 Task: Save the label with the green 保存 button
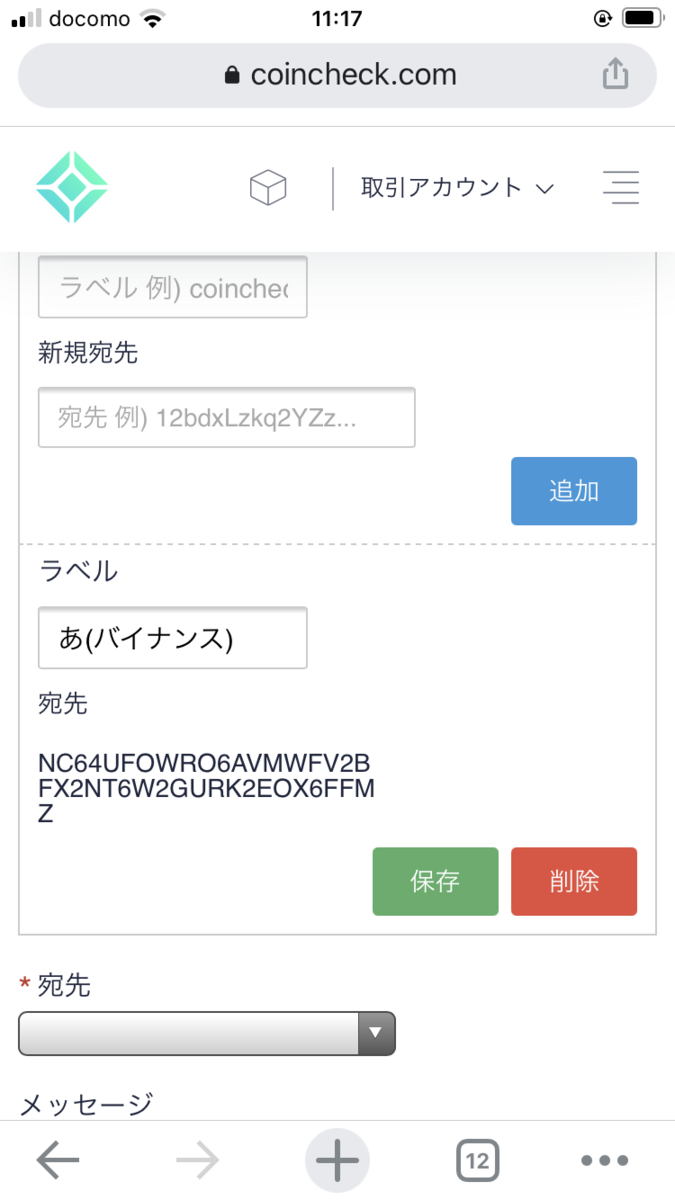tap(435, 881)
